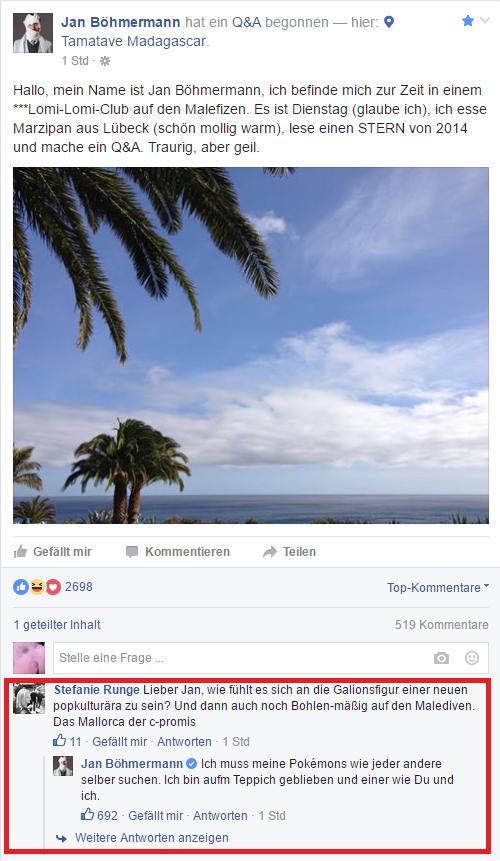
Task: Click the location pin icon beside Tamatave Madagascar
Action: 389,23
